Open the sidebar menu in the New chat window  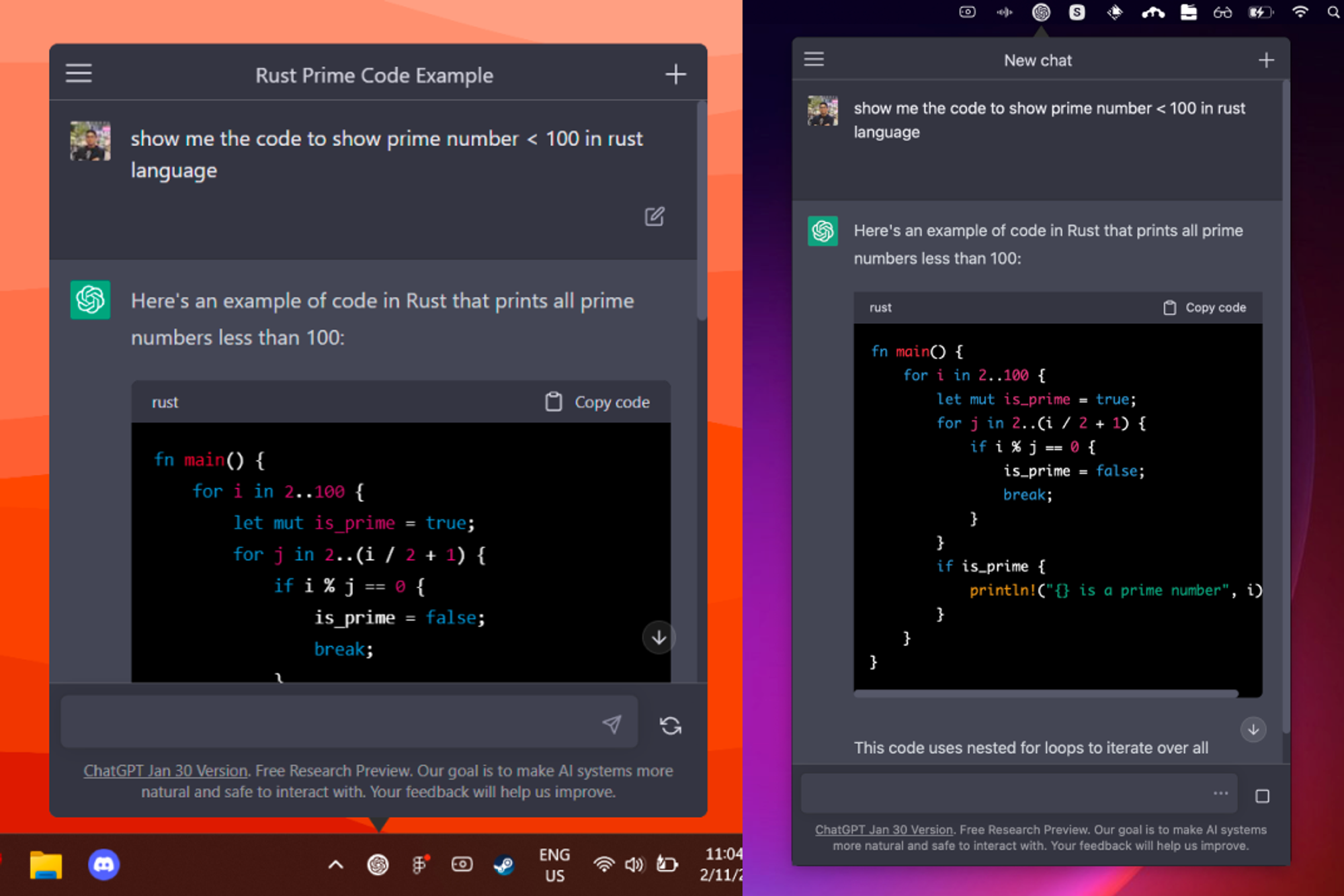coord(814,59)
